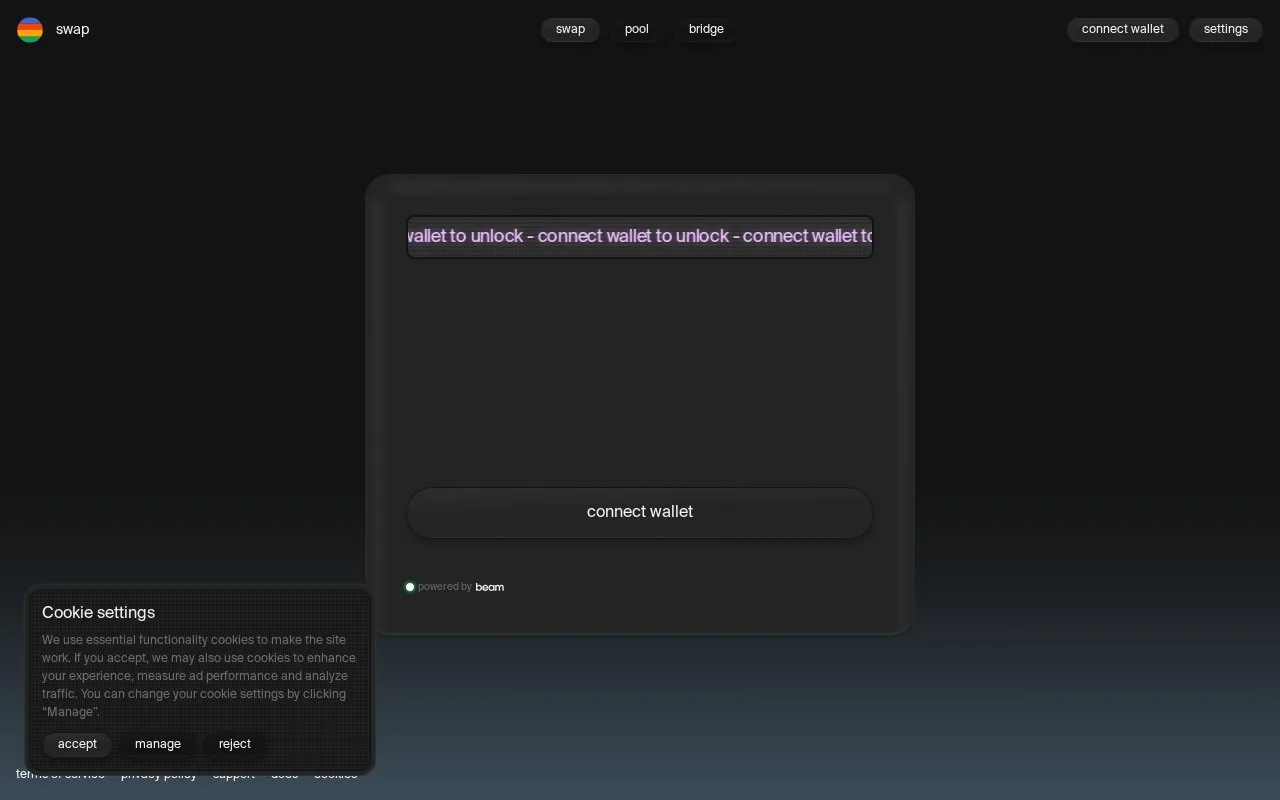Open the swap tab in top navigation

coord(570,29)
